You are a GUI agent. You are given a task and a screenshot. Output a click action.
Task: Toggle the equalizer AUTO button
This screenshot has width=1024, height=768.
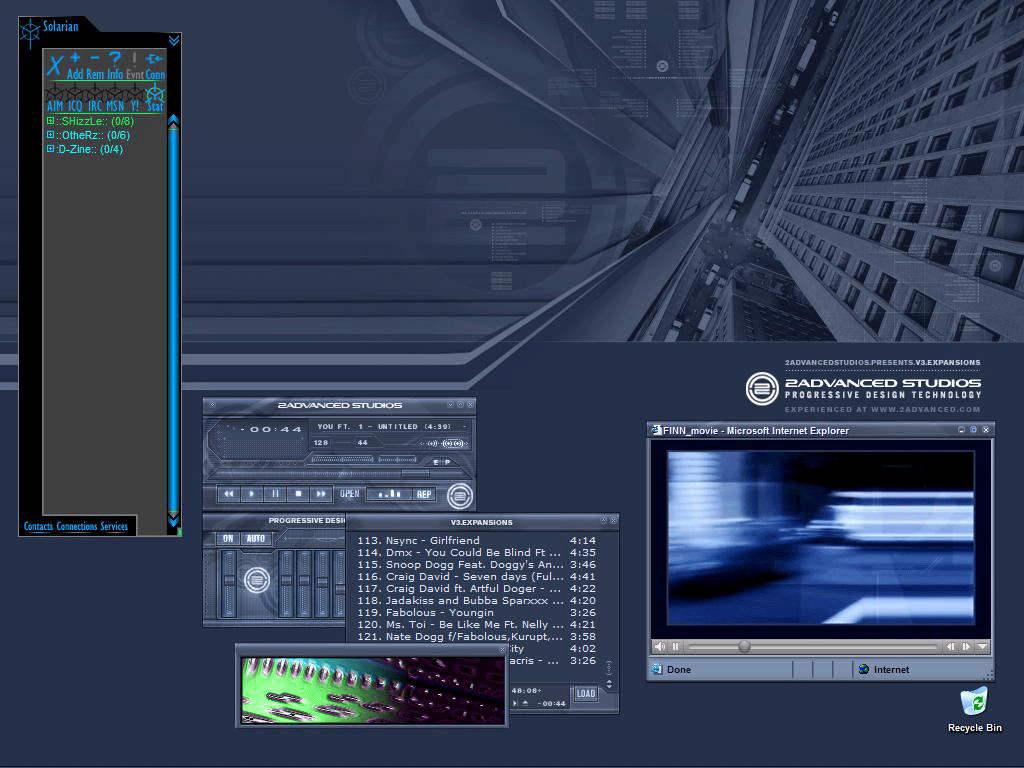click(256, 539)
